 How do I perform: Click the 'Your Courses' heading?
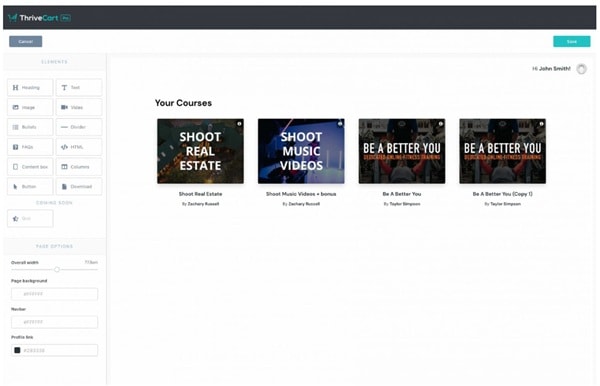click(183, 103)
